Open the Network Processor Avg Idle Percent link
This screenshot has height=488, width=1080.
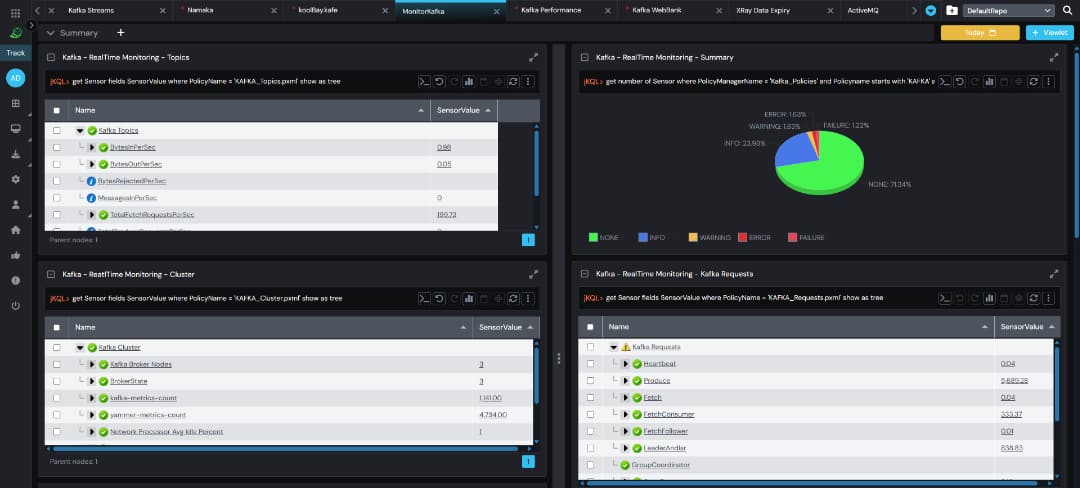point(167,432)
